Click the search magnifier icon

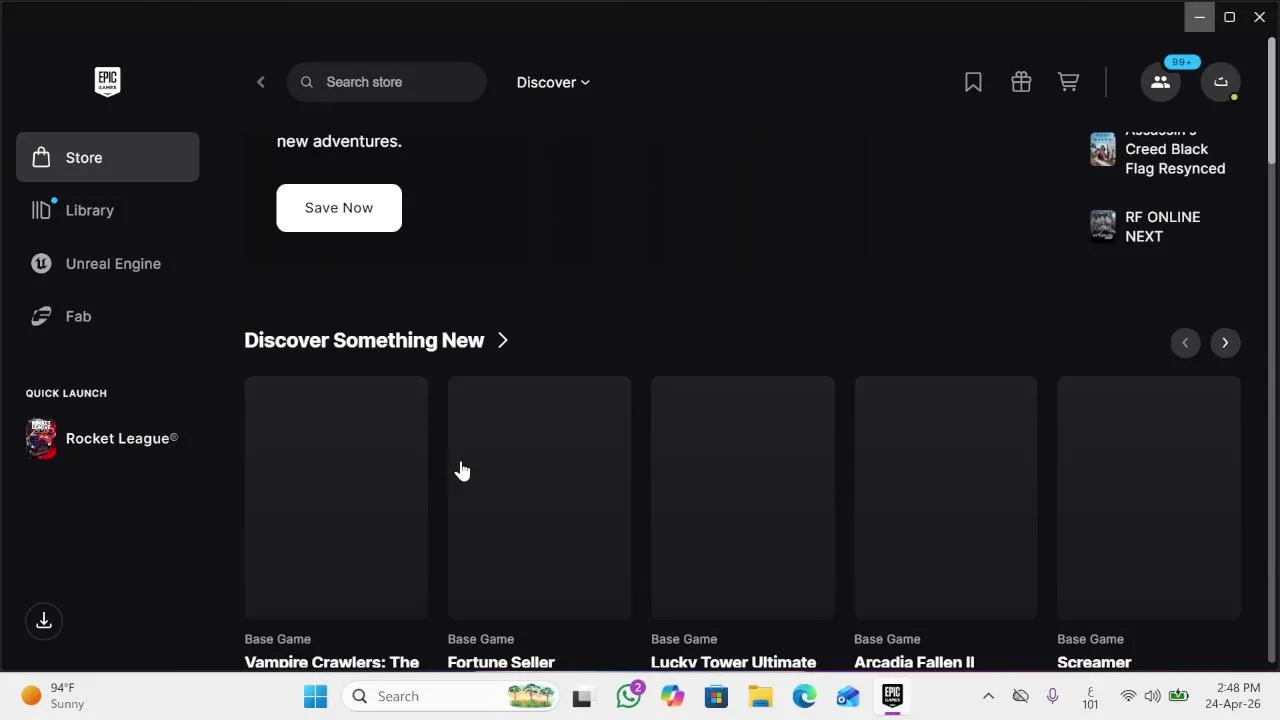[x=307, y=82]
